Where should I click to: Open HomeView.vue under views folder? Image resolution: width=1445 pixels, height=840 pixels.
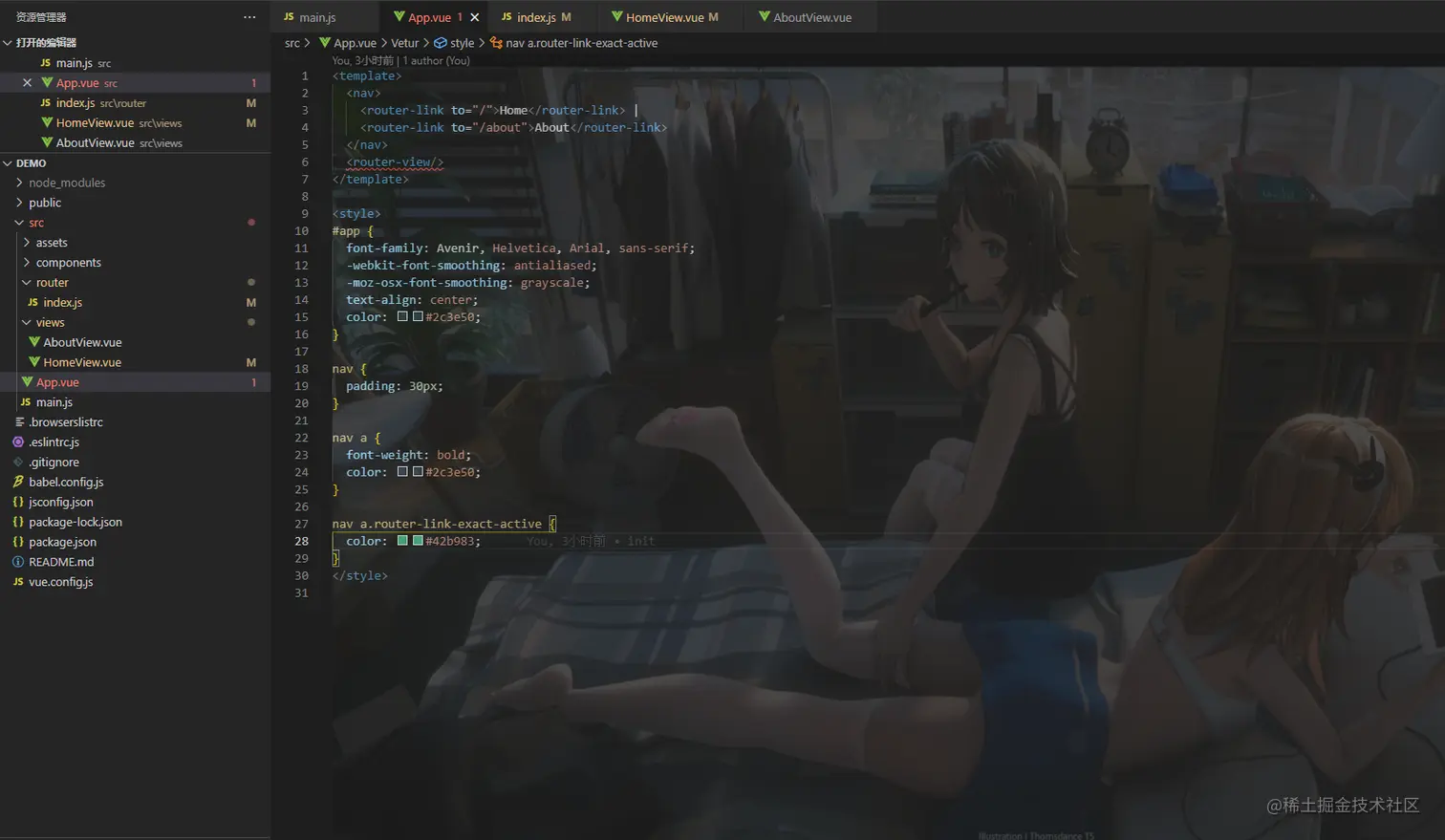(135, 363)
